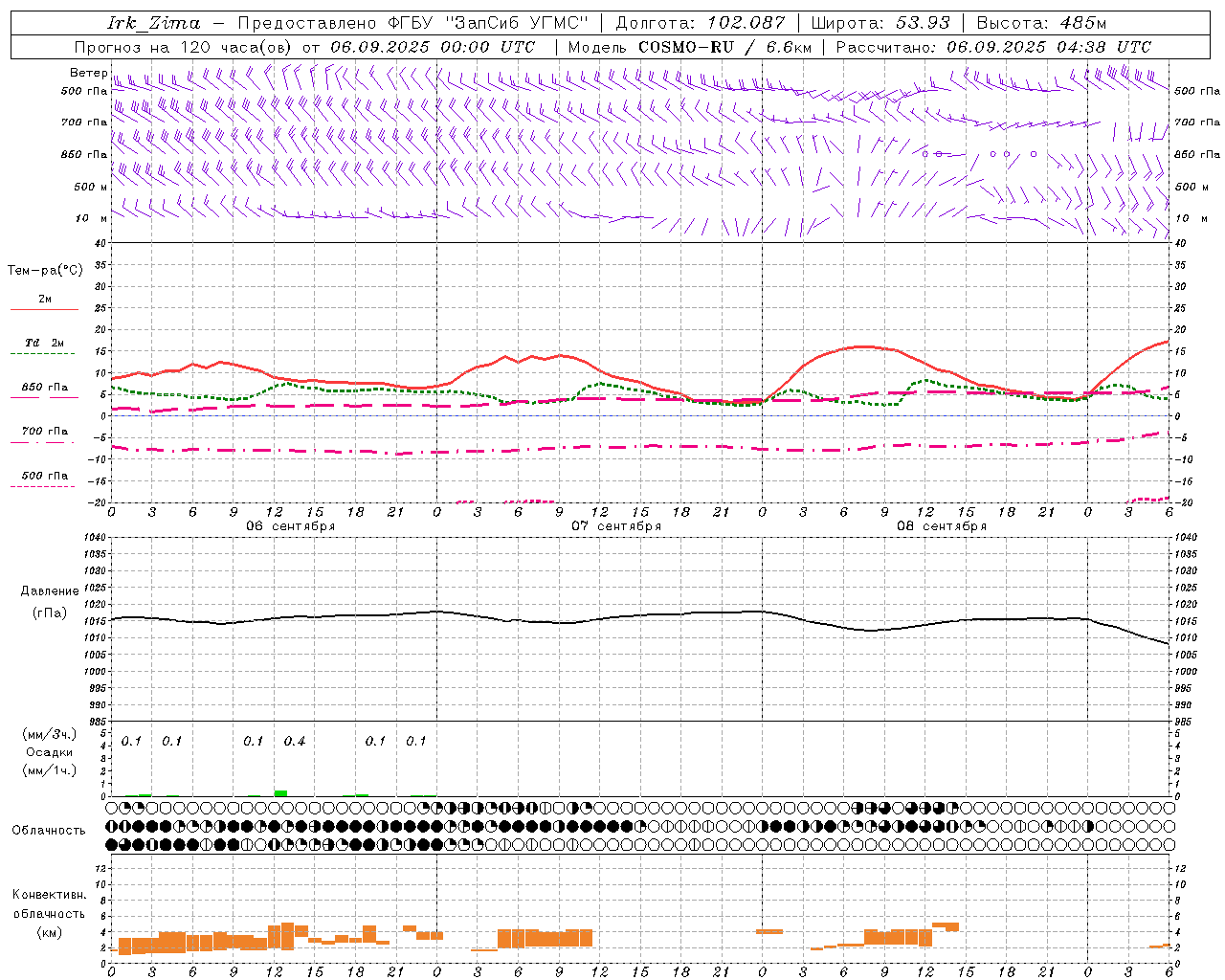This screenshot has height=980, width=1225.
Task: Click the Td 2м legend entry
Action: coord(45,343)
